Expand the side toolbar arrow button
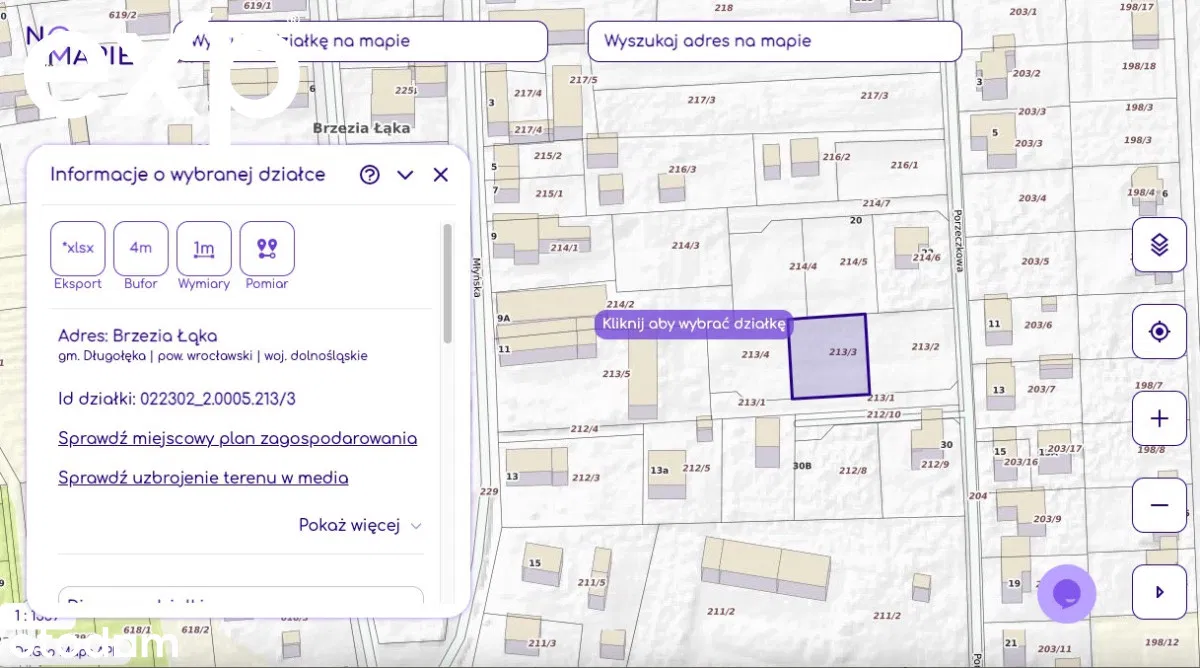 click(x=1159, y=592)
